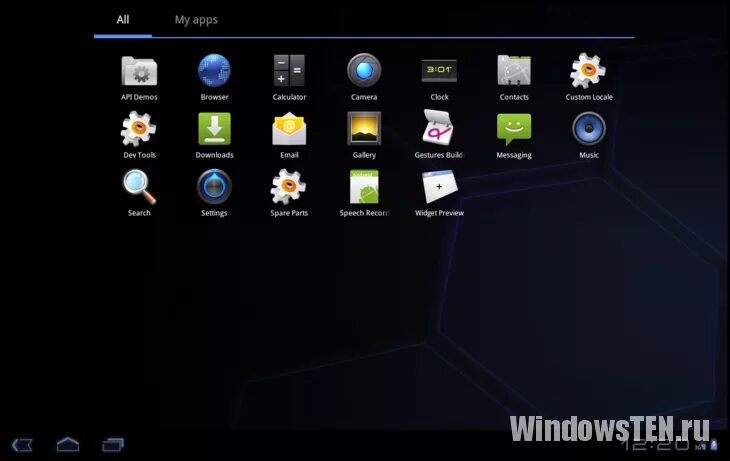This screenshot has width=730, height=461.
Task: Switch to the My apps tab
Action: tap(196, 20)
